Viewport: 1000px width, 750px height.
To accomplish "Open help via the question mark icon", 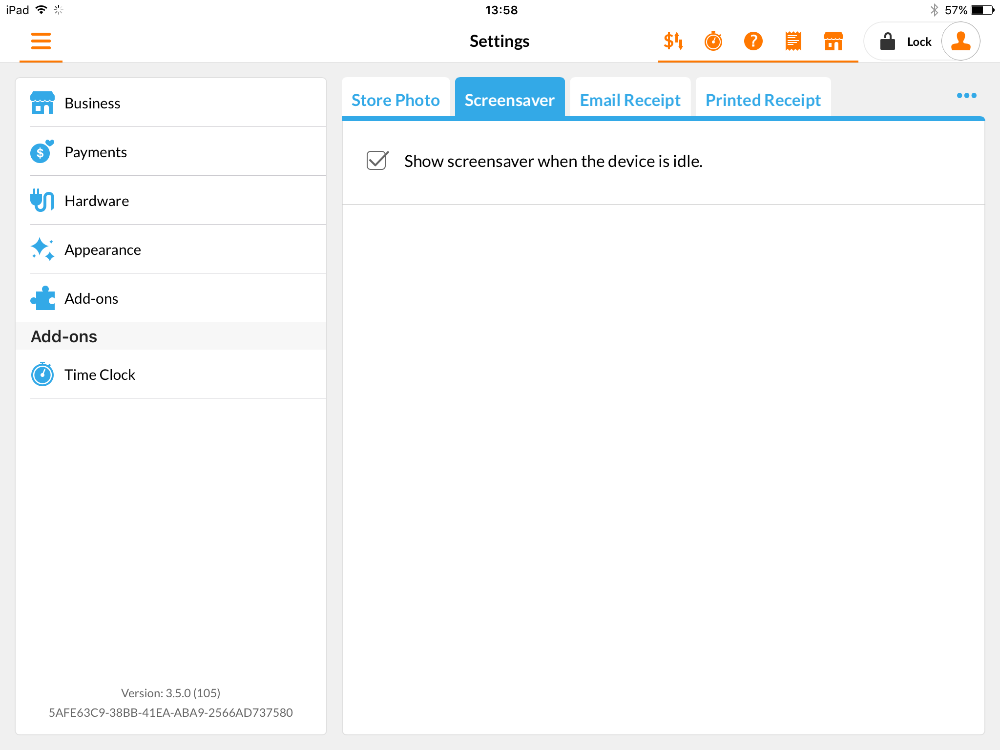I will click(x=753, y=42).
